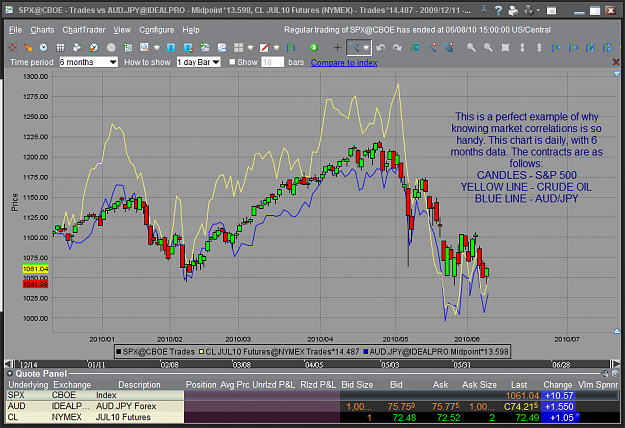Click the single-line remove trendline icon
The image size is (625, 428).
431,47
